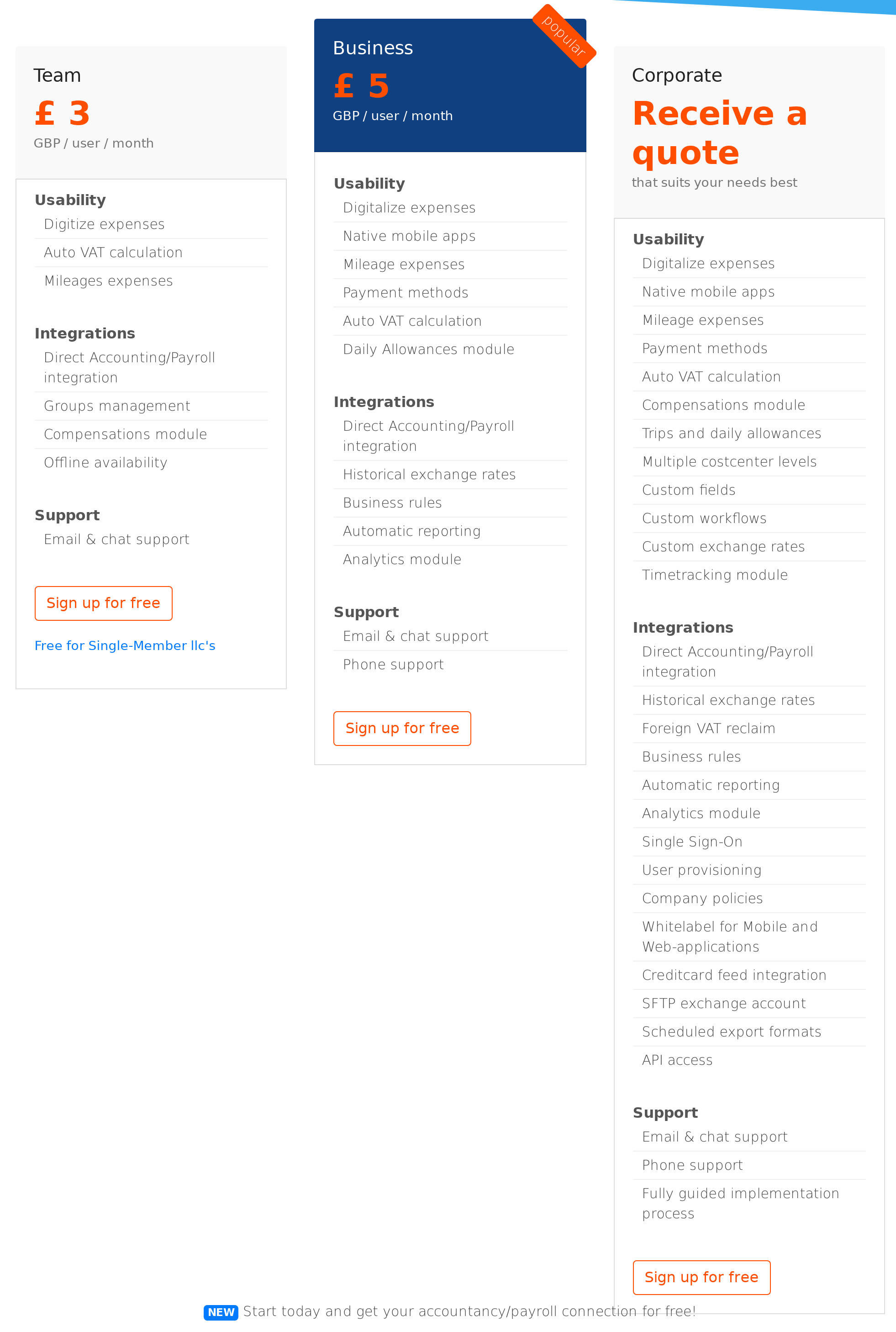
Task: Click the Analytics module row under Business Integrations
Action: pos(402,560)
